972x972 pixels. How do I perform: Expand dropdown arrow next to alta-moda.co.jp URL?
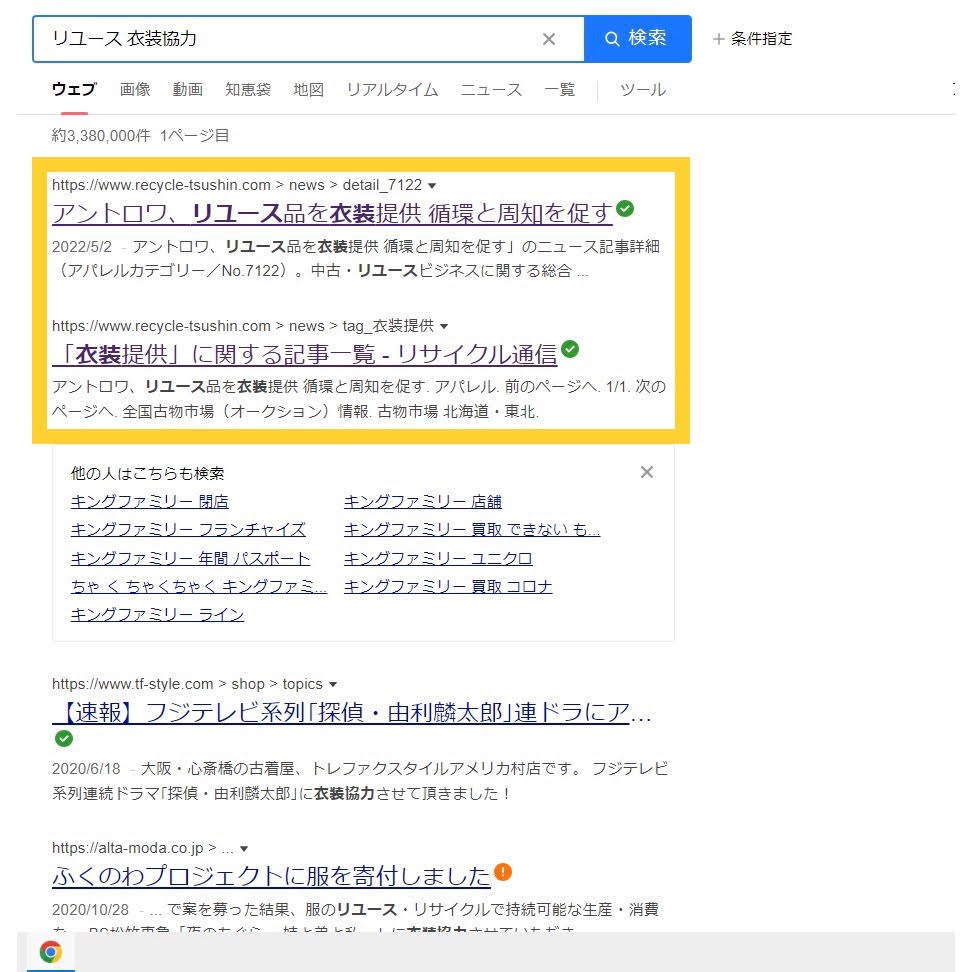click(244, 849)
